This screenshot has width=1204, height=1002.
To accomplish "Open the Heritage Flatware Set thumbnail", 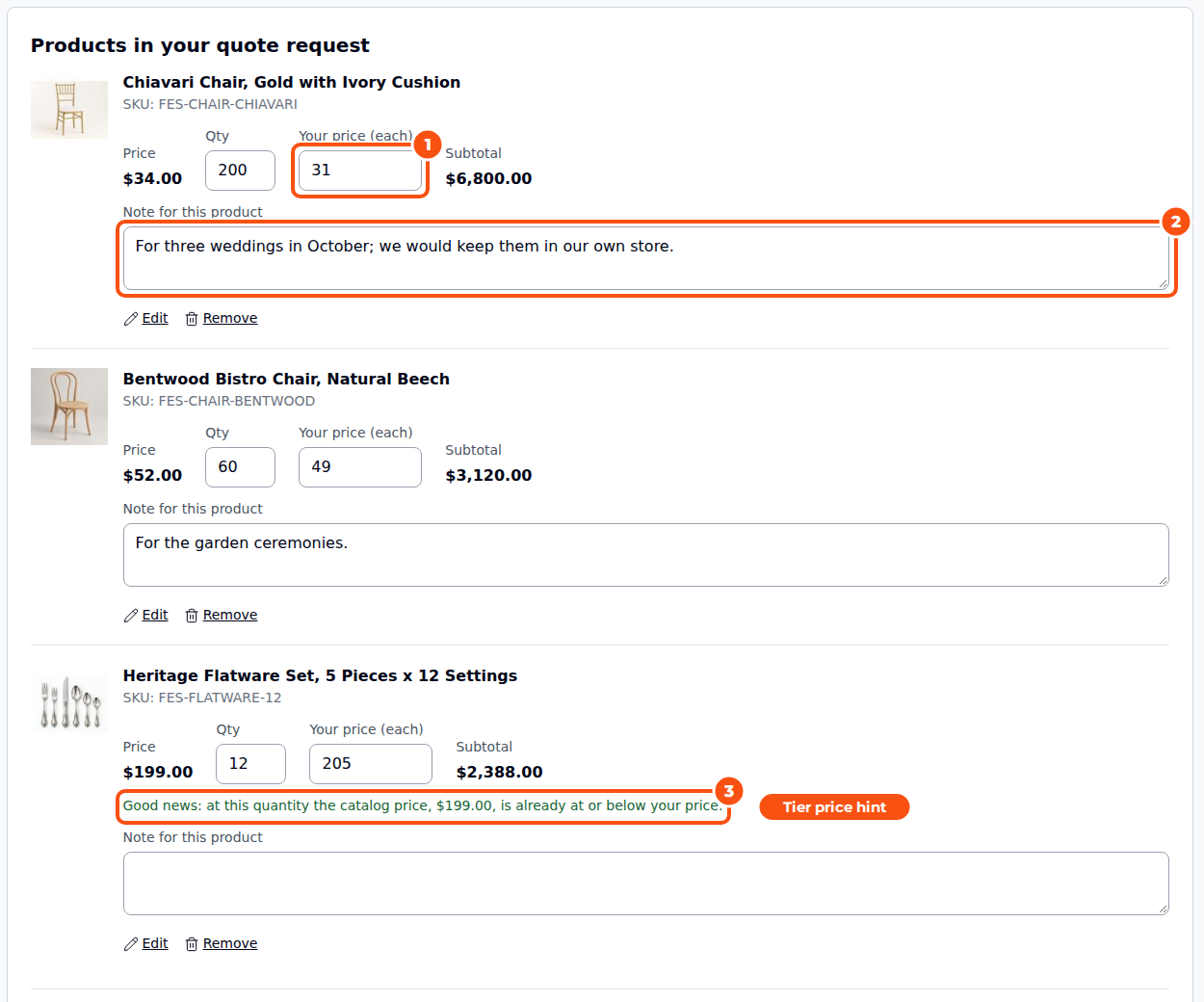I will click(x=69, y=703).
